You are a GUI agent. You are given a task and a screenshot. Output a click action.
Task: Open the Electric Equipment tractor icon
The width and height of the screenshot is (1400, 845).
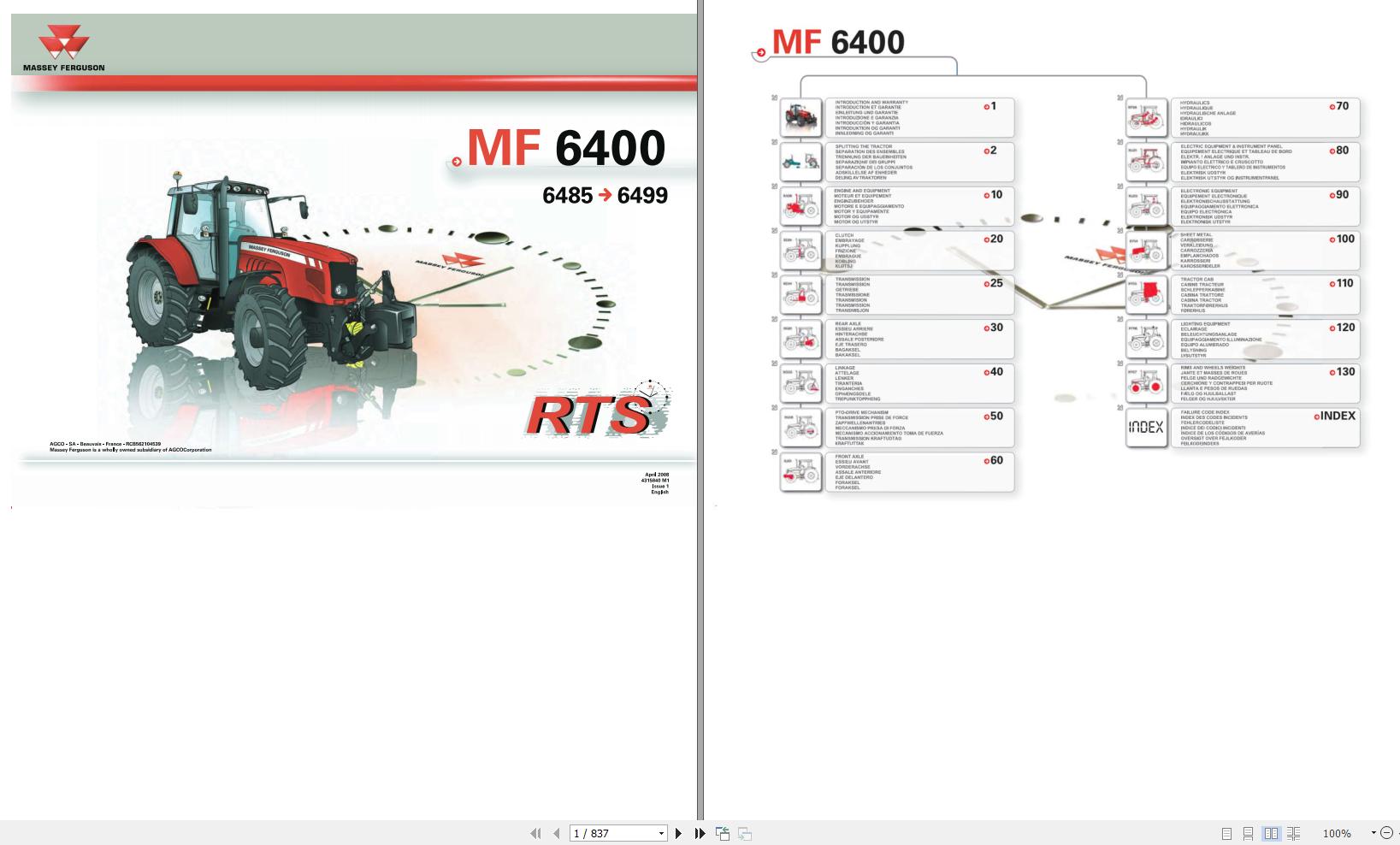click(x=1146, y=162)
